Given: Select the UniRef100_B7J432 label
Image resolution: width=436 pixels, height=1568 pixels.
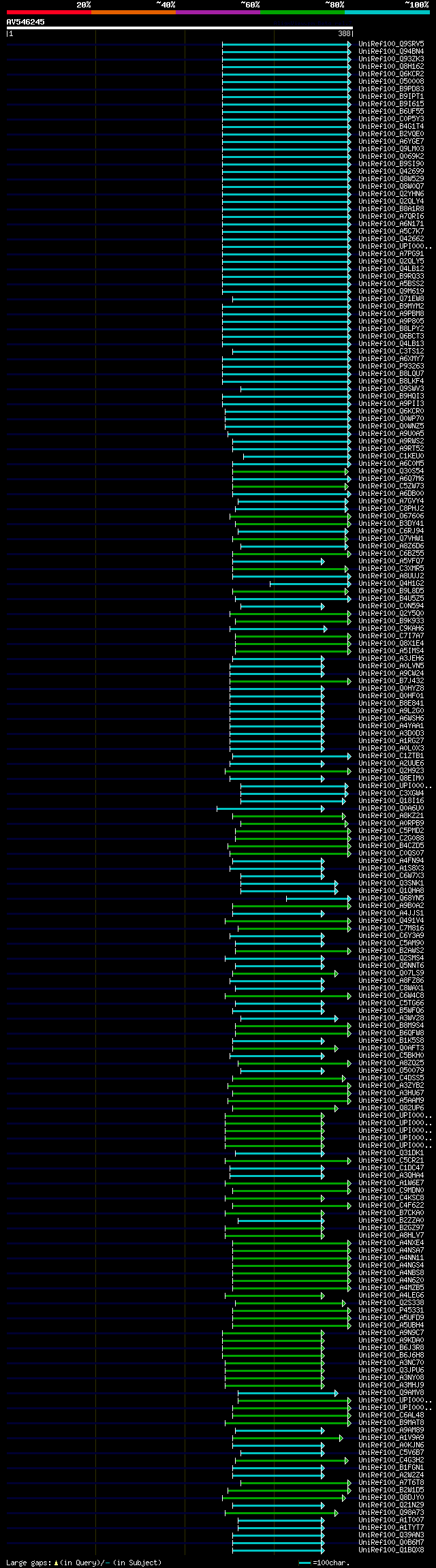Looking at the screenshot, I should pyautogui.click(x=391, y=680).
